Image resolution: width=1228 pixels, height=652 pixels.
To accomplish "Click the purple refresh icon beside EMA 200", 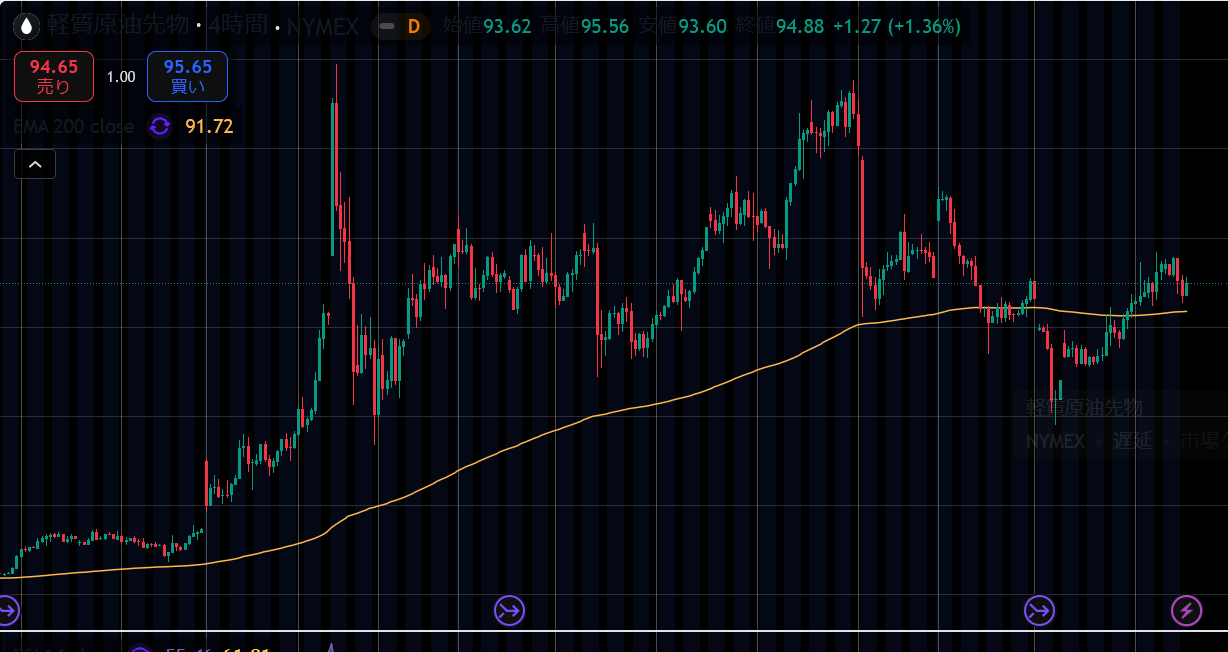I will tap(159, 126).
